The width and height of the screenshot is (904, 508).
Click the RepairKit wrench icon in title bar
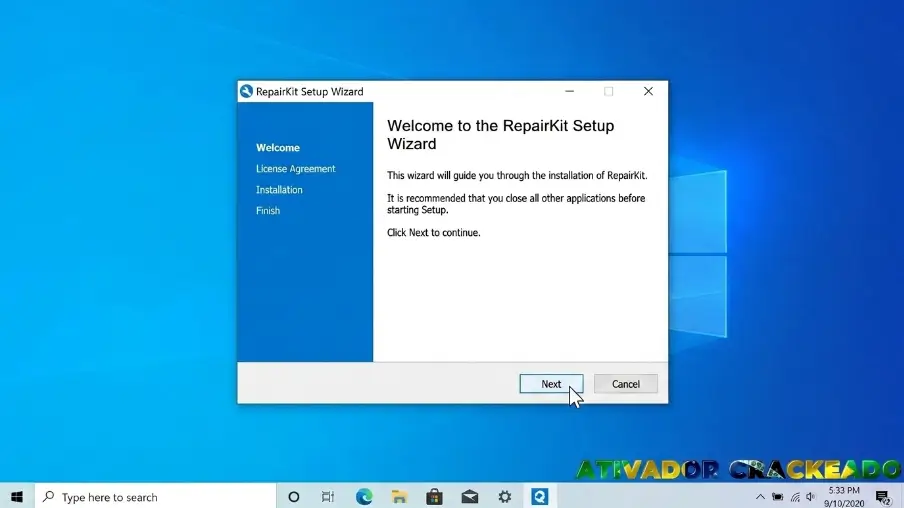(246, 91)
